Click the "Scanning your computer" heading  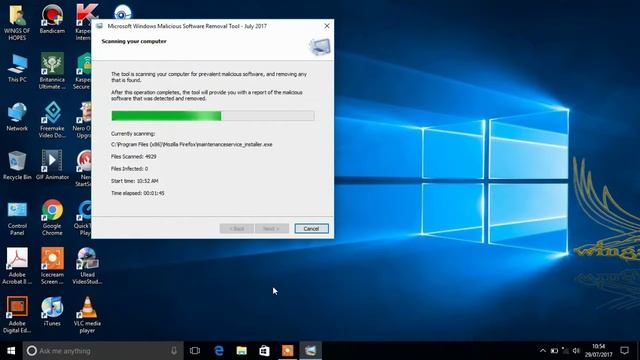pyautogui.click(x=134, y=41)
